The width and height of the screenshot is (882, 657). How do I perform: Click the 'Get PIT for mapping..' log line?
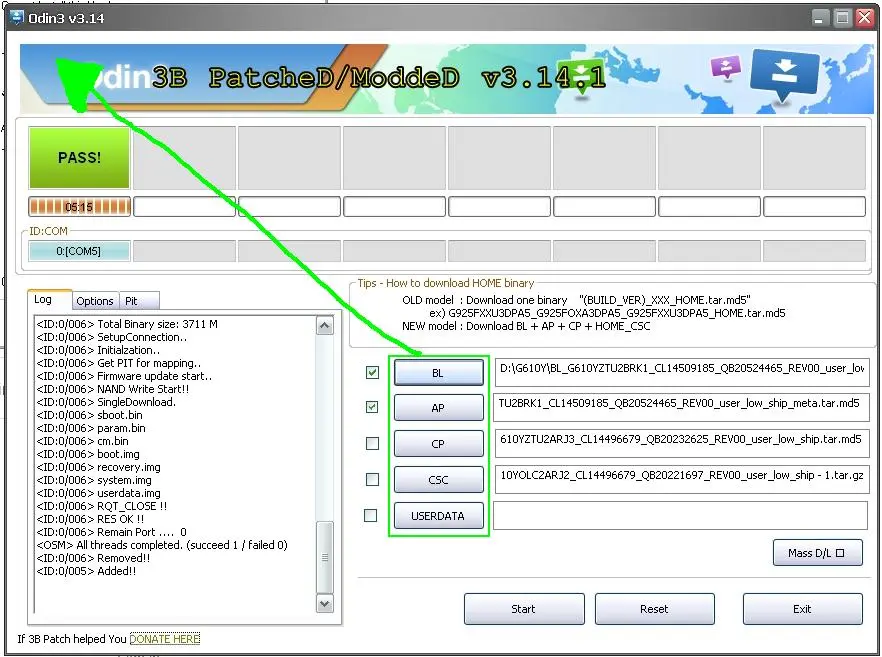[119, 363]
